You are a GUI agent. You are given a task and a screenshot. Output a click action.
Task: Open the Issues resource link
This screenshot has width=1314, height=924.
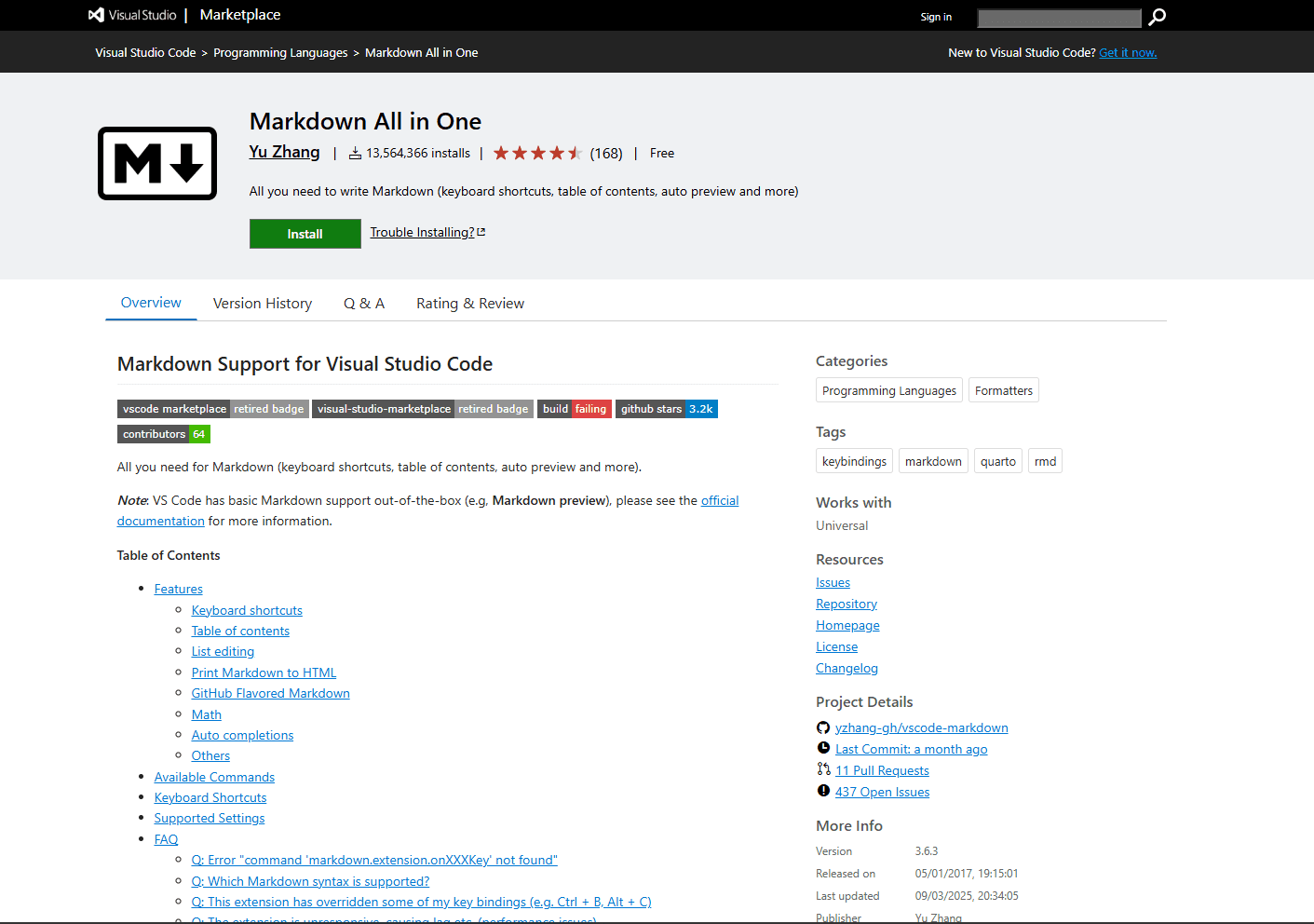(833, 582)
